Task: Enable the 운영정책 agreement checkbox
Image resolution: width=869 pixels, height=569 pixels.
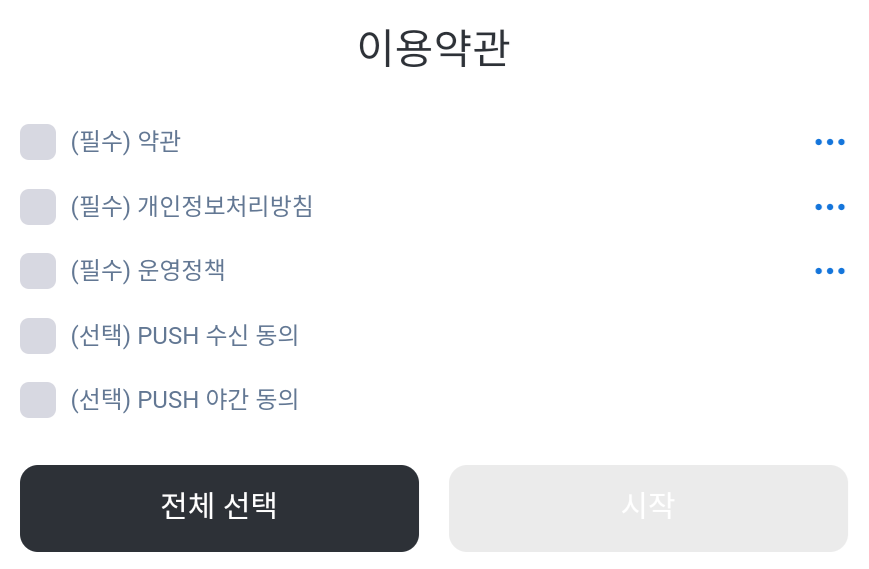Action: pos(38,271)
